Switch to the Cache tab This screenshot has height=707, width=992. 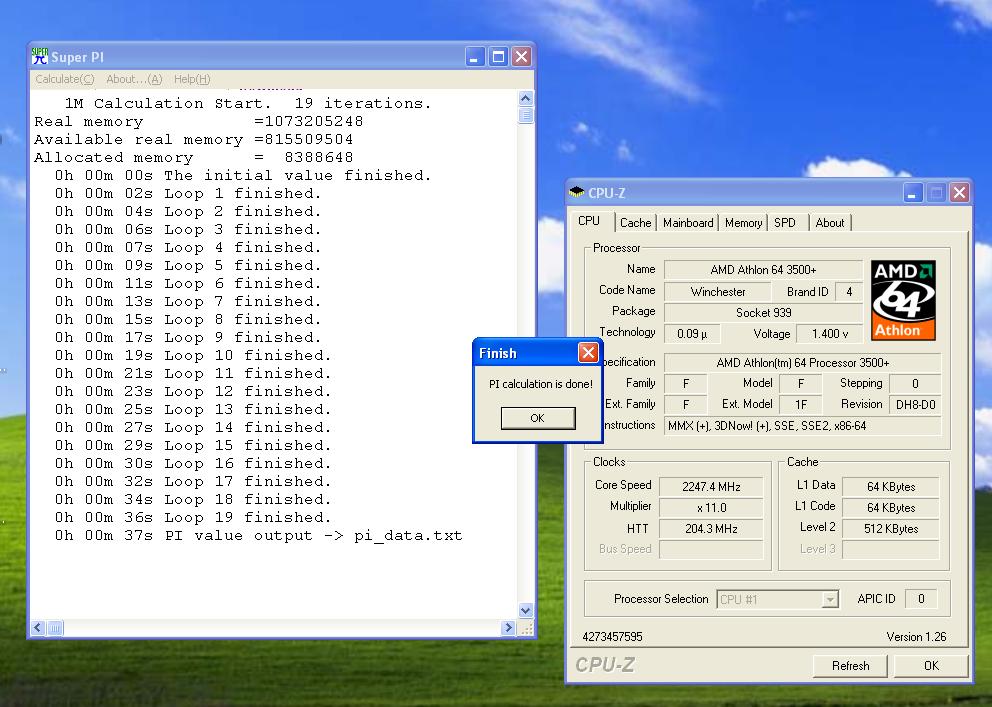(x=635, y=223)
